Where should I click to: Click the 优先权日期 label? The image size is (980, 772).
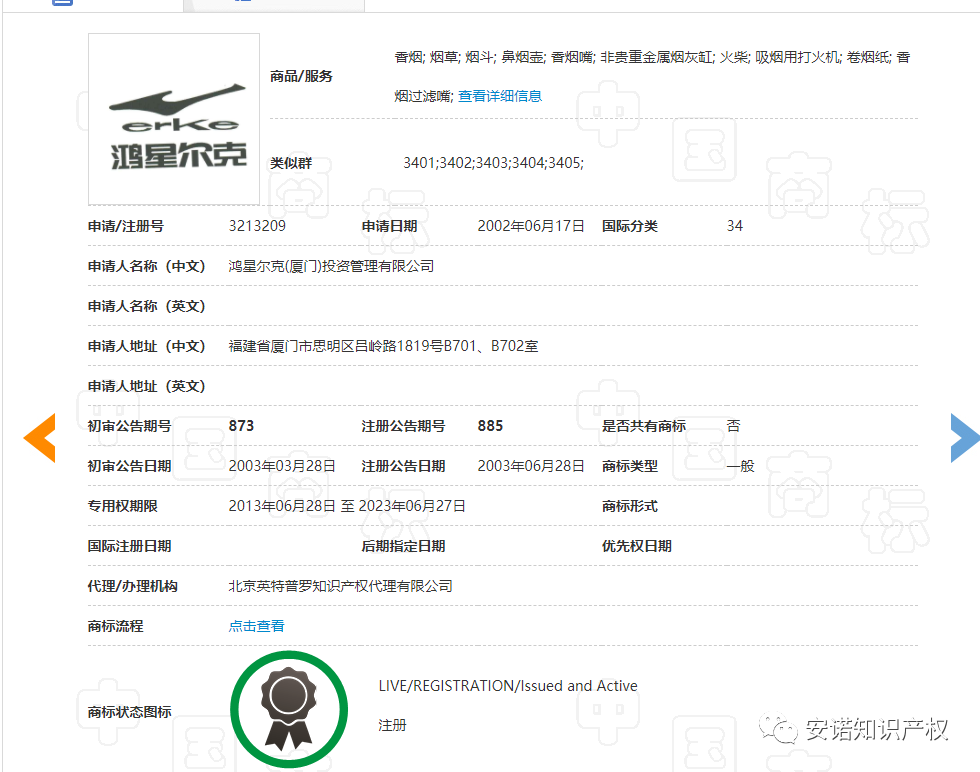[x=636, y=546]
